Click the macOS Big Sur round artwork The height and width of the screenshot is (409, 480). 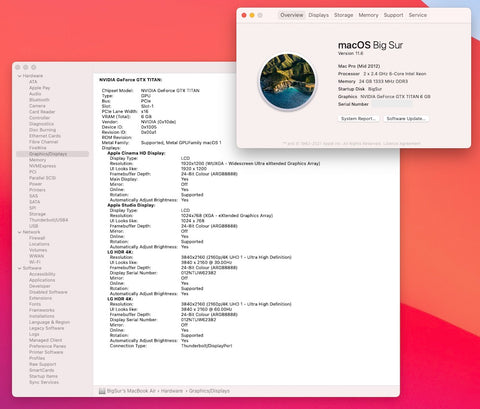pyautogui.click(x=287, y=82)
